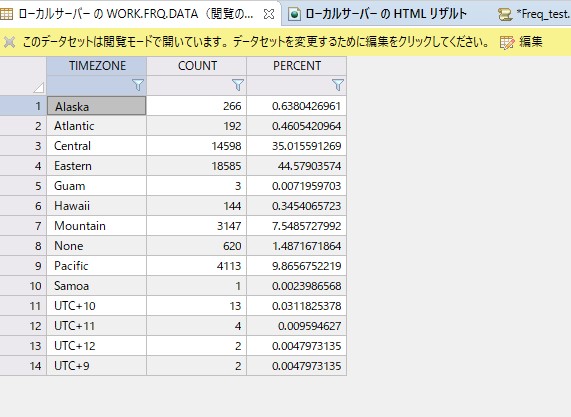The height and width of the screenshot is (417, 571).
Task: Click the UTC+11 cell
Action: pos(97,326)
